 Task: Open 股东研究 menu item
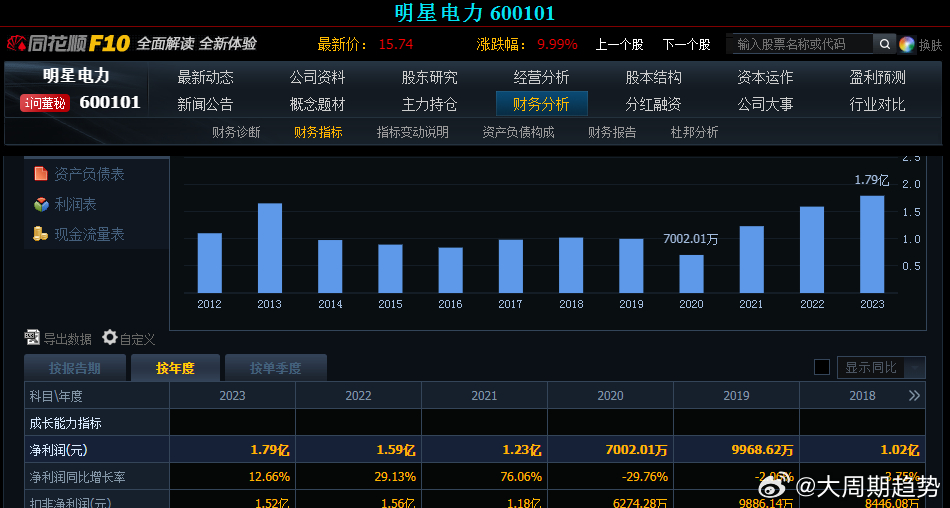[x=430, y=78]
